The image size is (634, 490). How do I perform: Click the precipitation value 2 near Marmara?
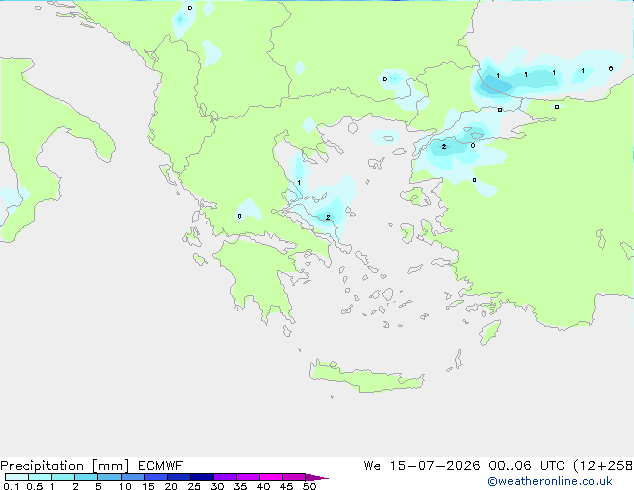tap(444, 146)
